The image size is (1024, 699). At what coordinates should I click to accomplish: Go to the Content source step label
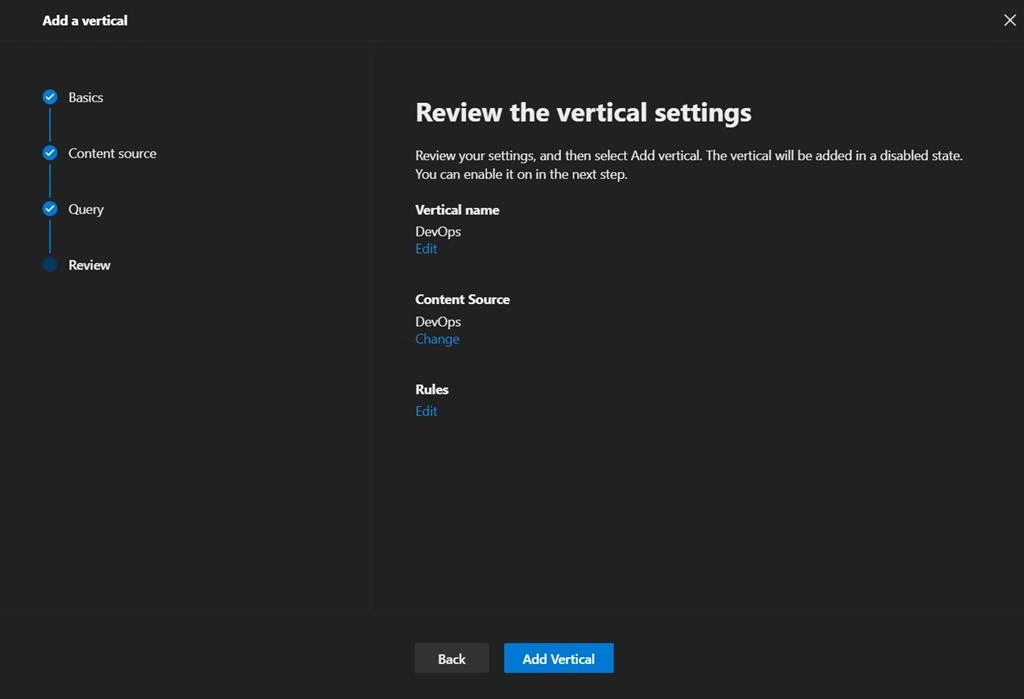[112, 154]
